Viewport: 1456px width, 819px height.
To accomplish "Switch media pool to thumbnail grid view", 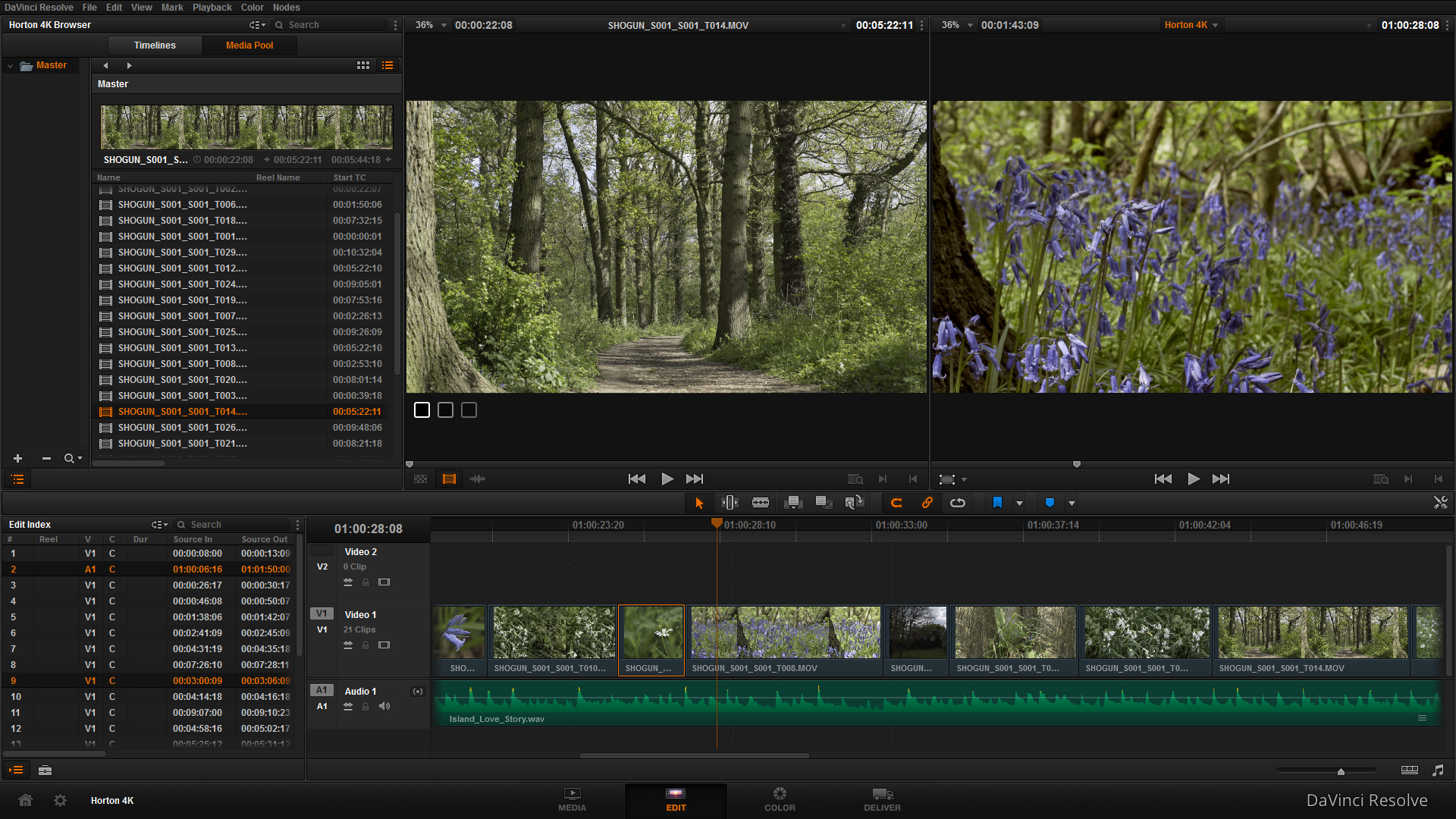I will 363,66.
